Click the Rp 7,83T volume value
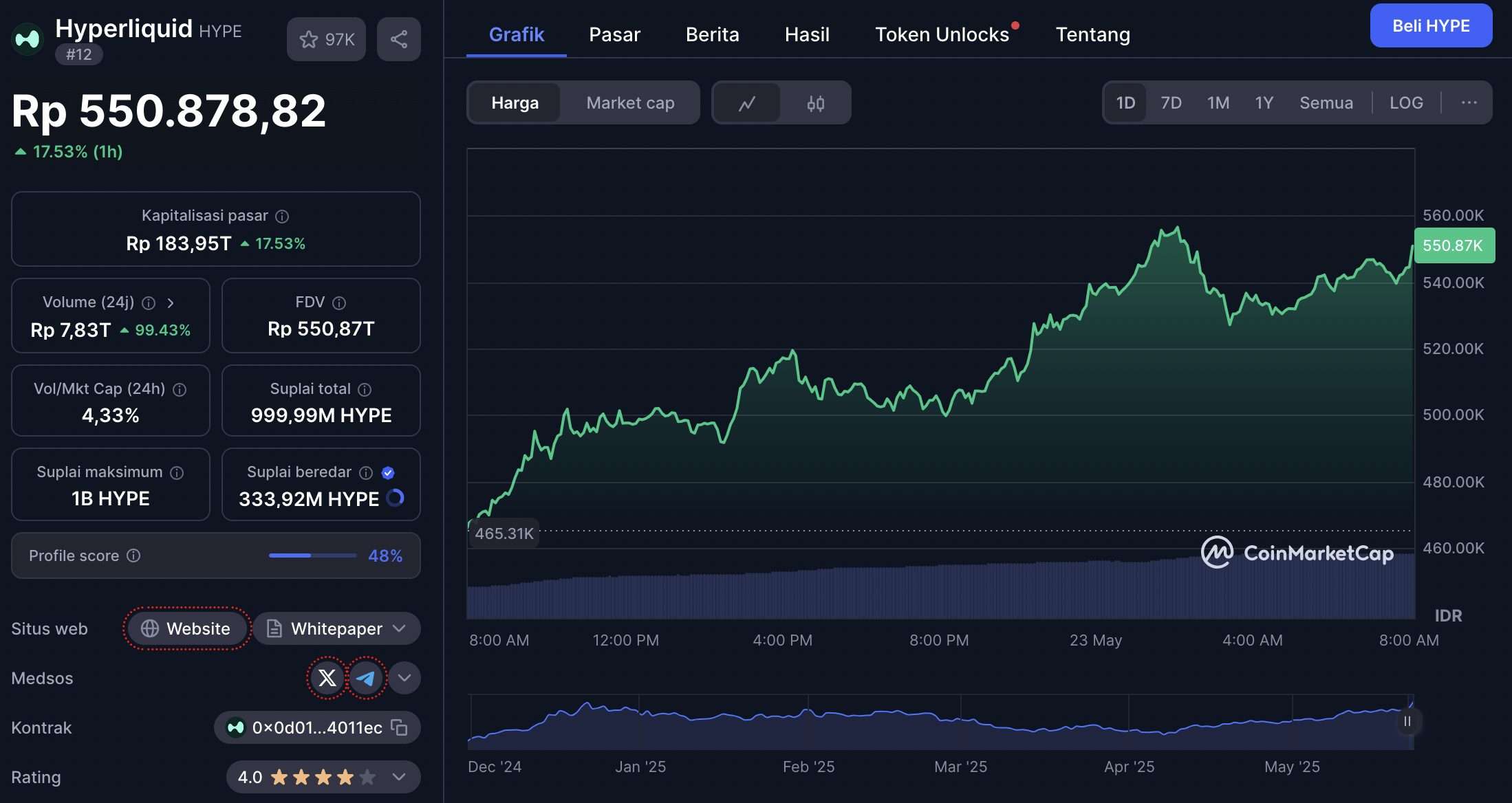 click(70, 330)
